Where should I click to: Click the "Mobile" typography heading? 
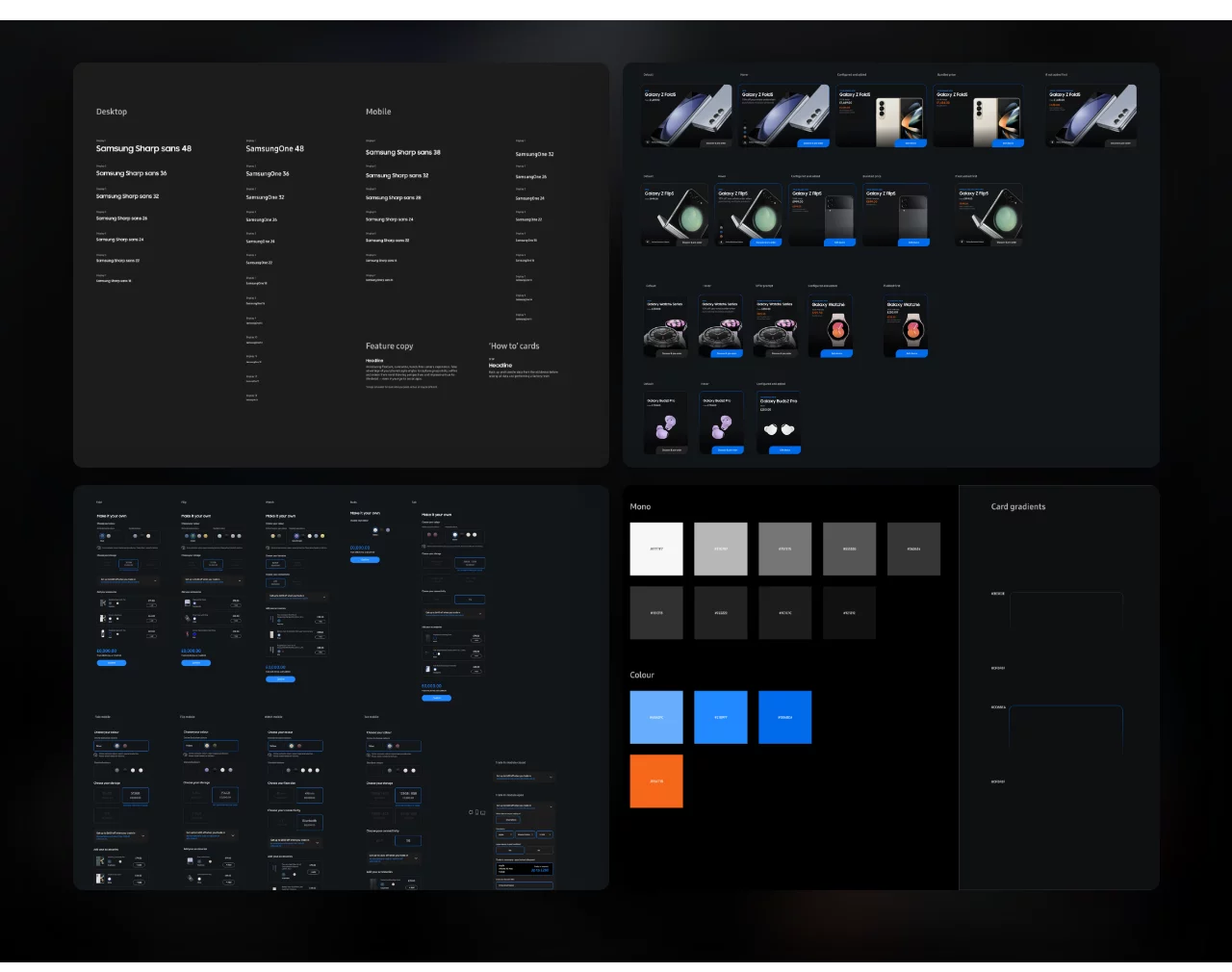tap(378, 112)
